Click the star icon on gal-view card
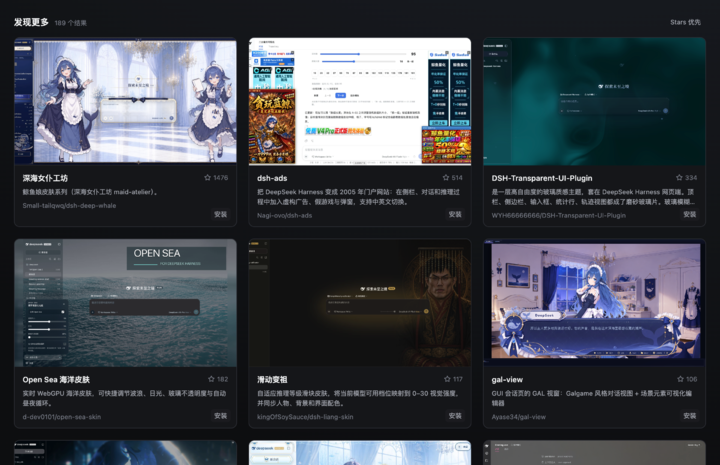 [x=681, y=379]
